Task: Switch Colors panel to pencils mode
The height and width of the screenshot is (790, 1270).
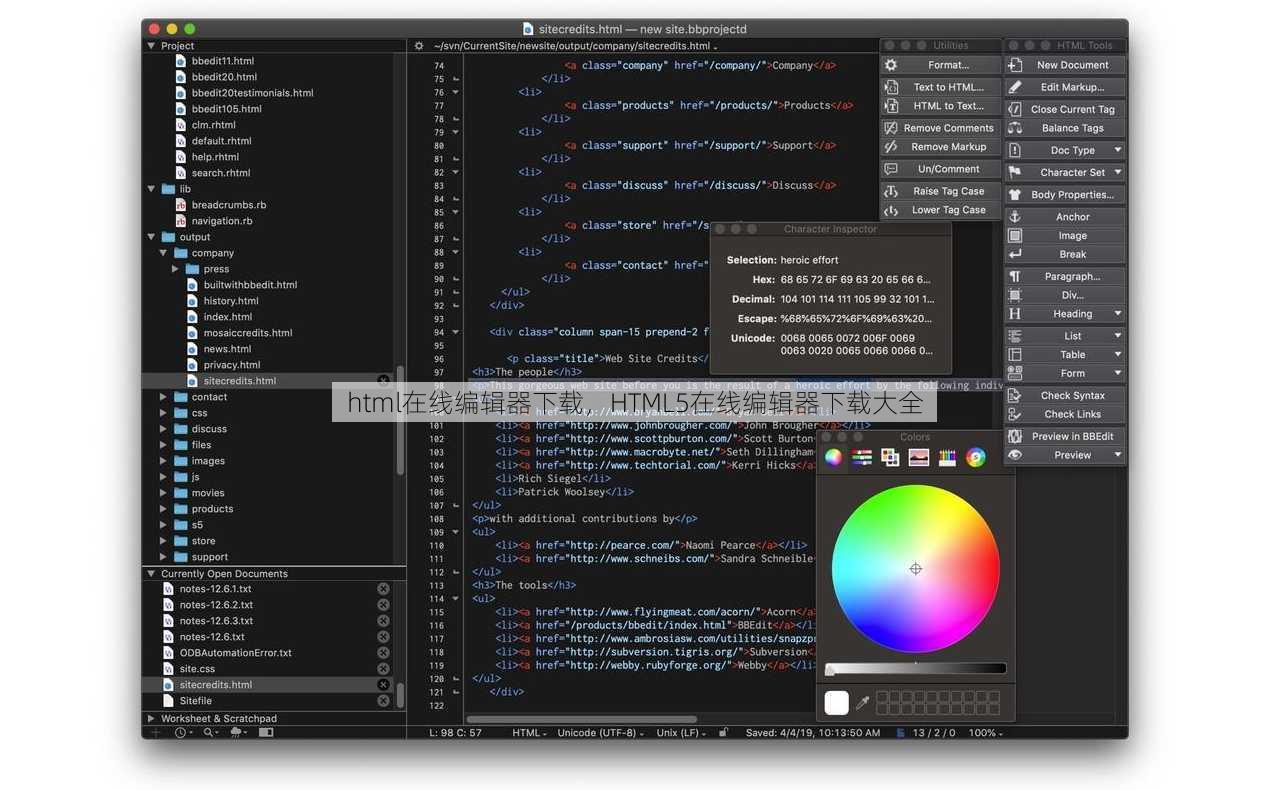Action: pos(947,458)
